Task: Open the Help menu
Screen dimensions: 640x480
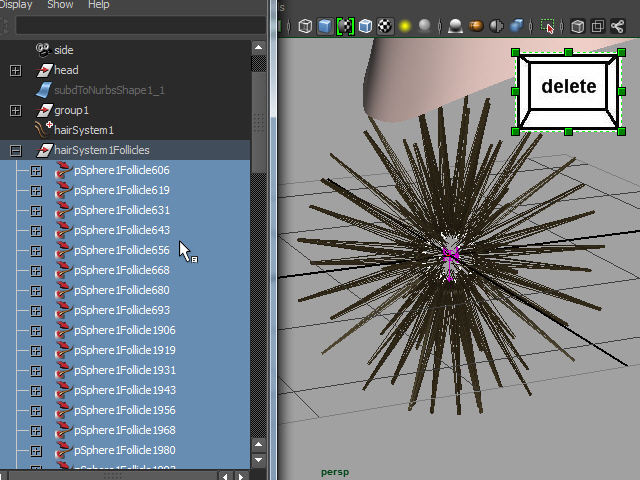Action: coord(99,5)
